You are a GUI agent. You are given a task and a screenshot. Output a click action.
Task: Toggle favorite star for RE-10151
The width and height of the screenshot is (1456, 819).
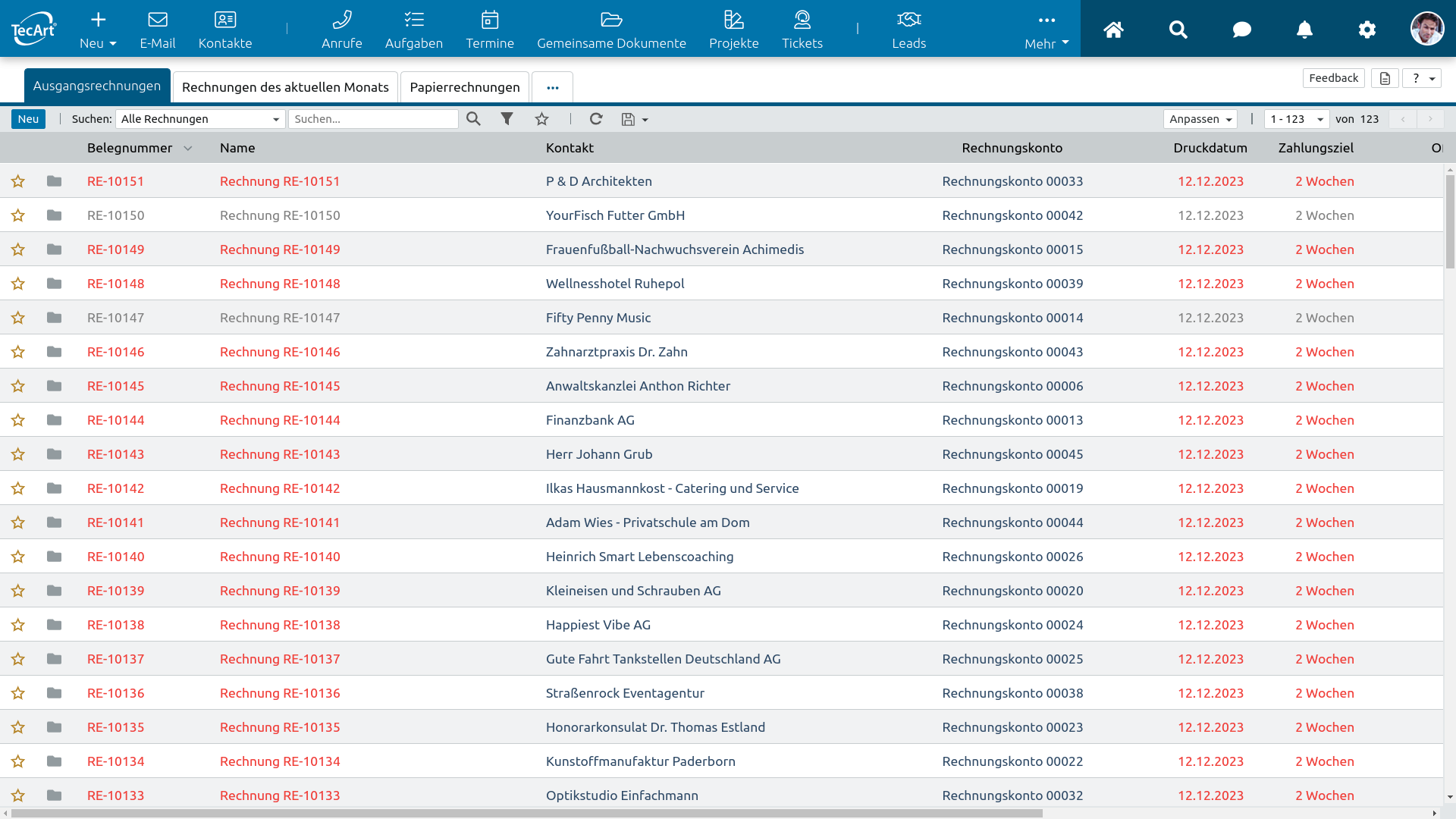click(x=18, y=181)
